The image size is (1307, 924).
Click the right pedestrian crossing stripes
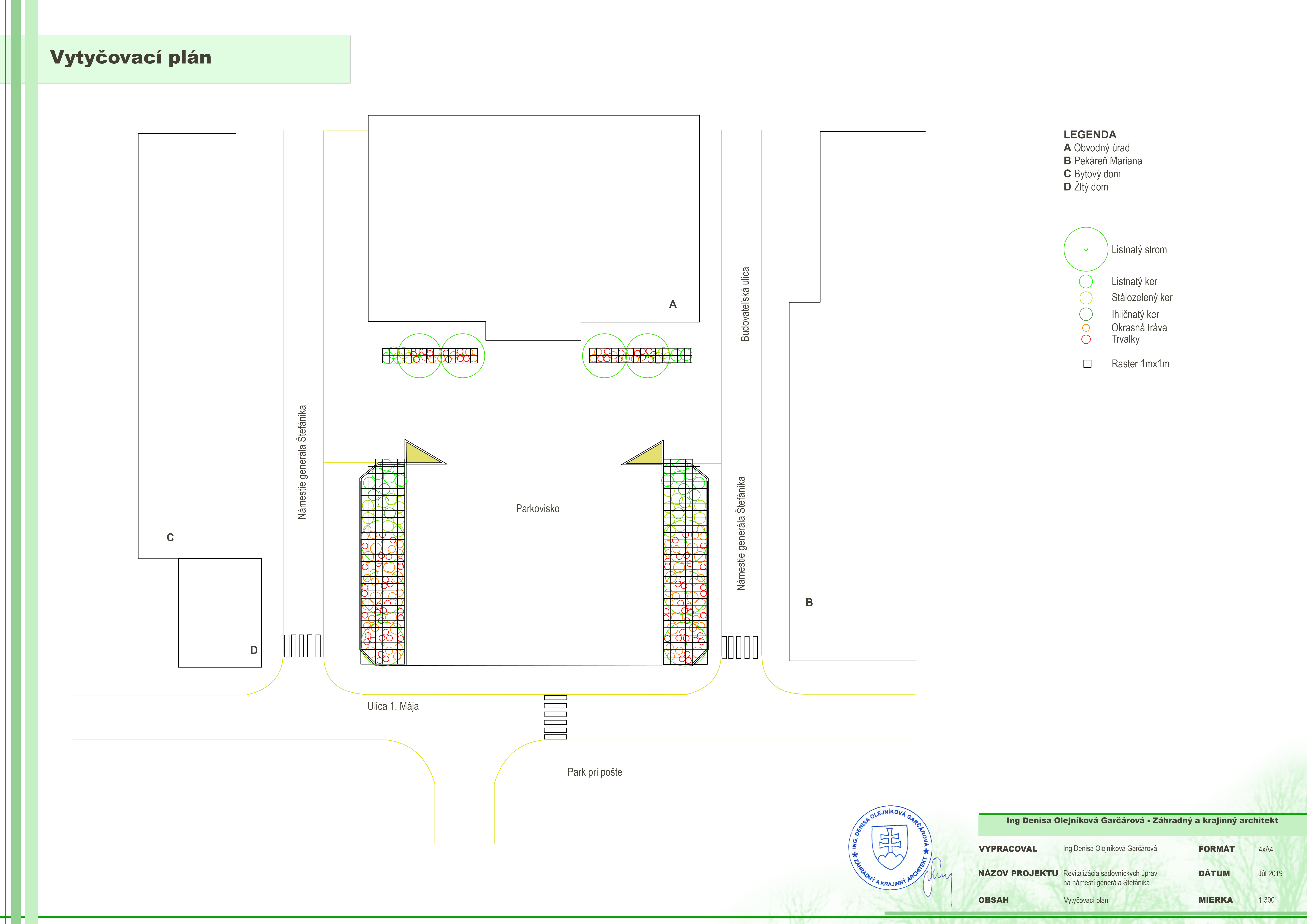pos(739,648)
